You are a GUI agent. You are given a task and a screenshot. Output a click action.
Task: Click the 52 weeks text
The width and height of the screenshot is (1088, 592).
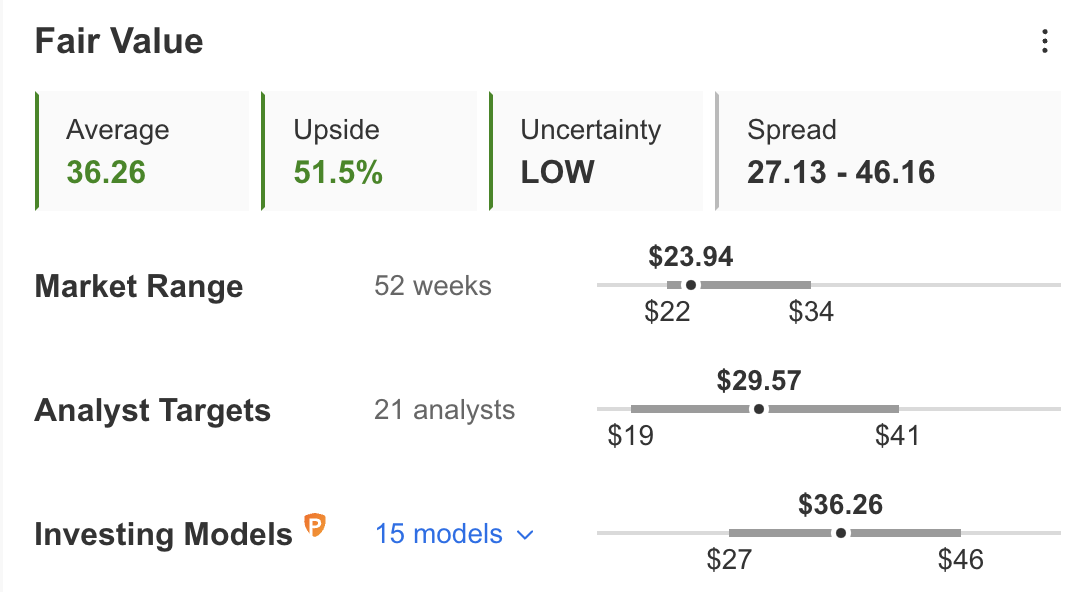pyautogui.click(x=432, y=286)
